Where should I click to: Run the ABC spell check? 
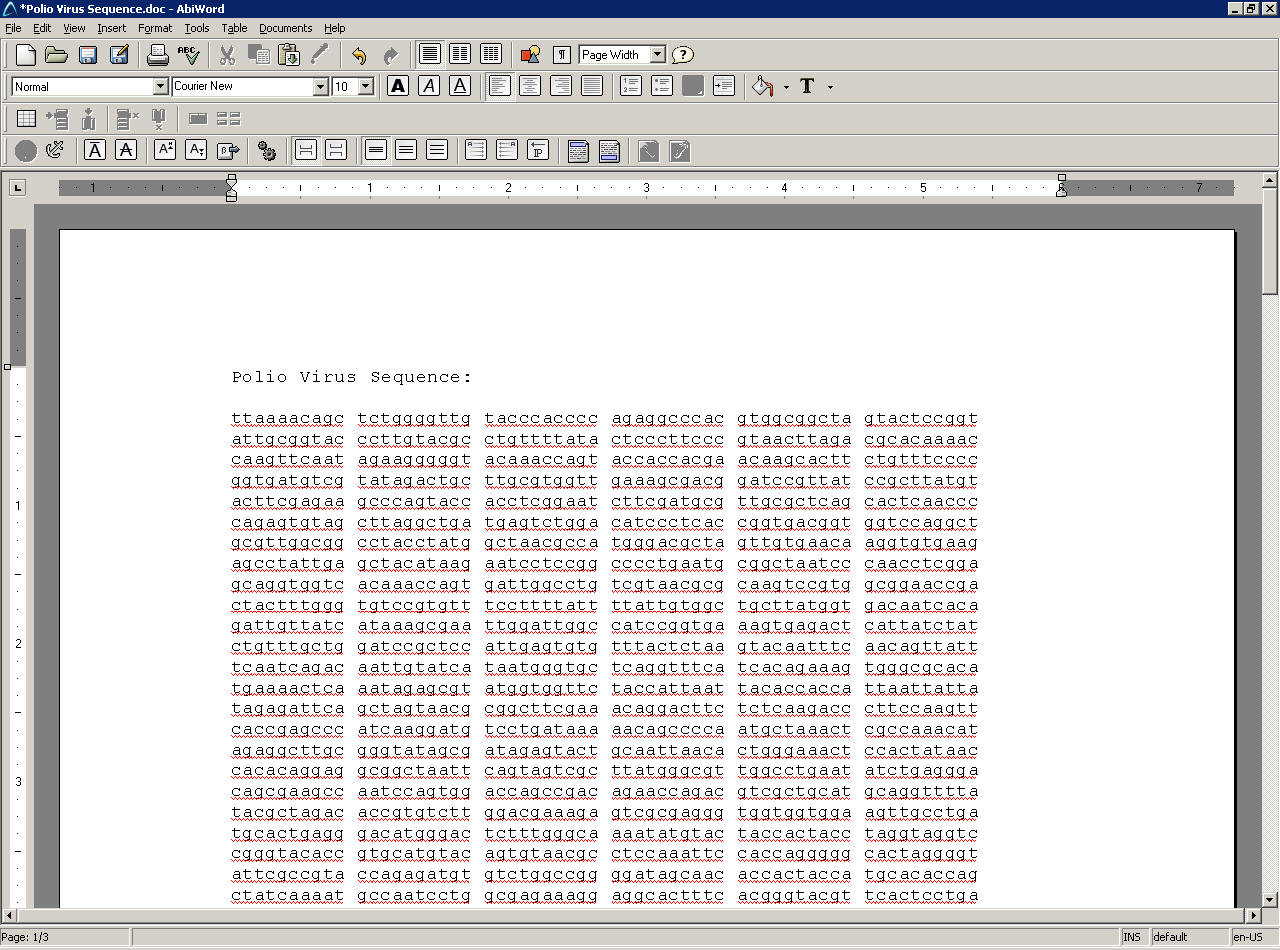point(188,55)
